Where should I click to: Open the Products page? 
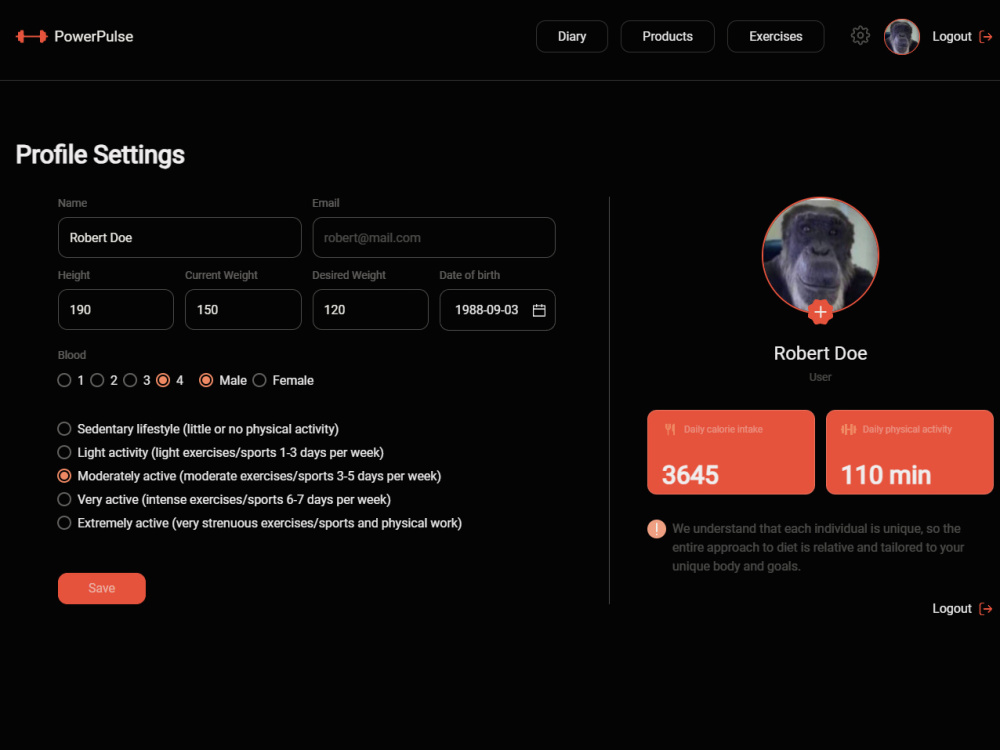tap(667, 36)
